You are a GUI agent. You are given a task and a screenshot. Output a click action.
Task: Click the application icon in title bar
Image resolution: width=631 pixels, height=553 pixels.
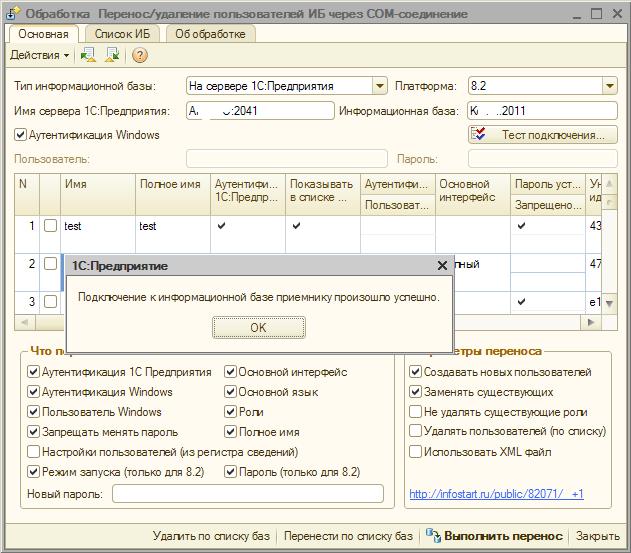coord(12,14)
